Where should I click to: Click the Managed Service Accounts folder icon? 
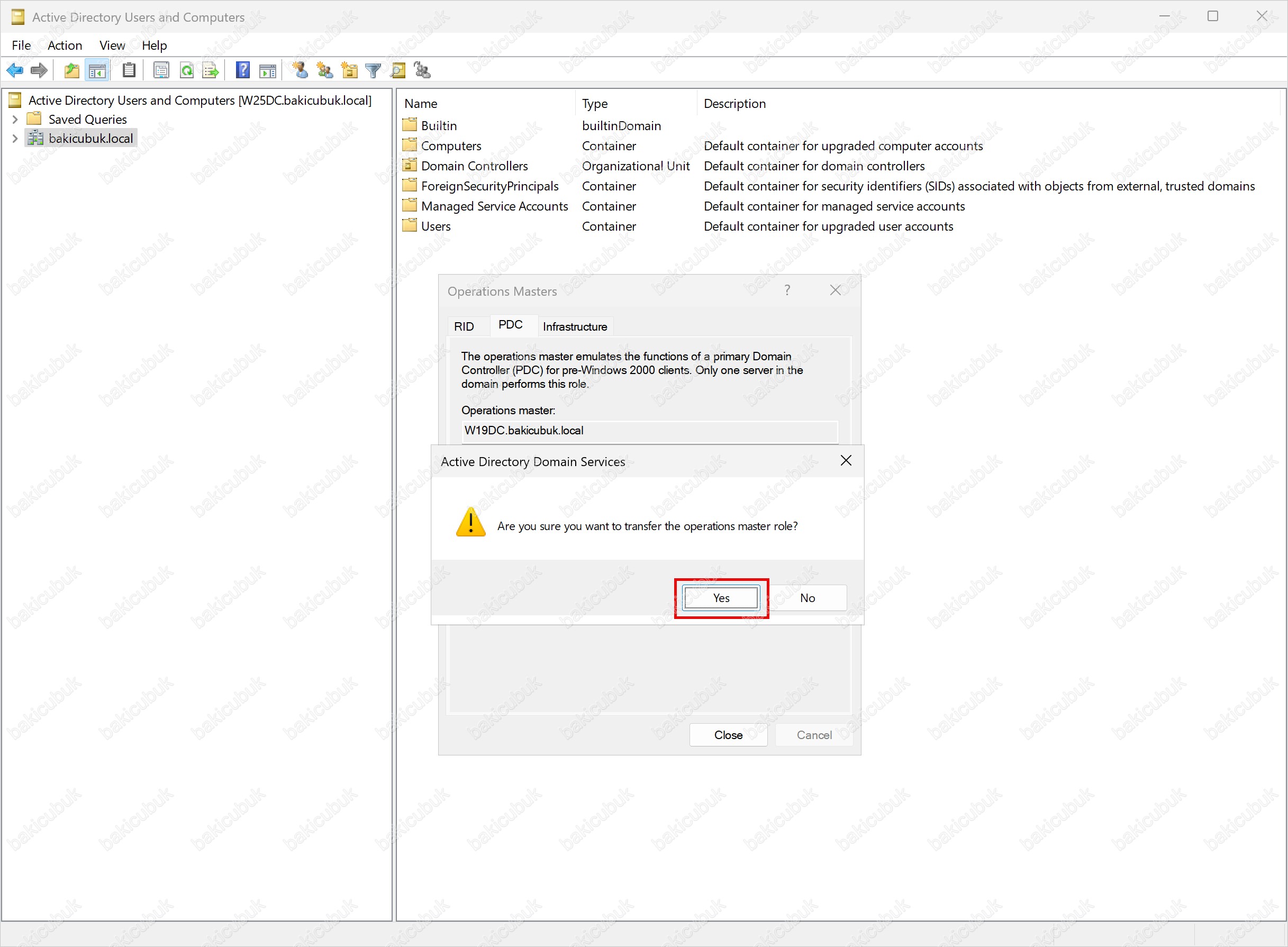click(x=409, y=205)
